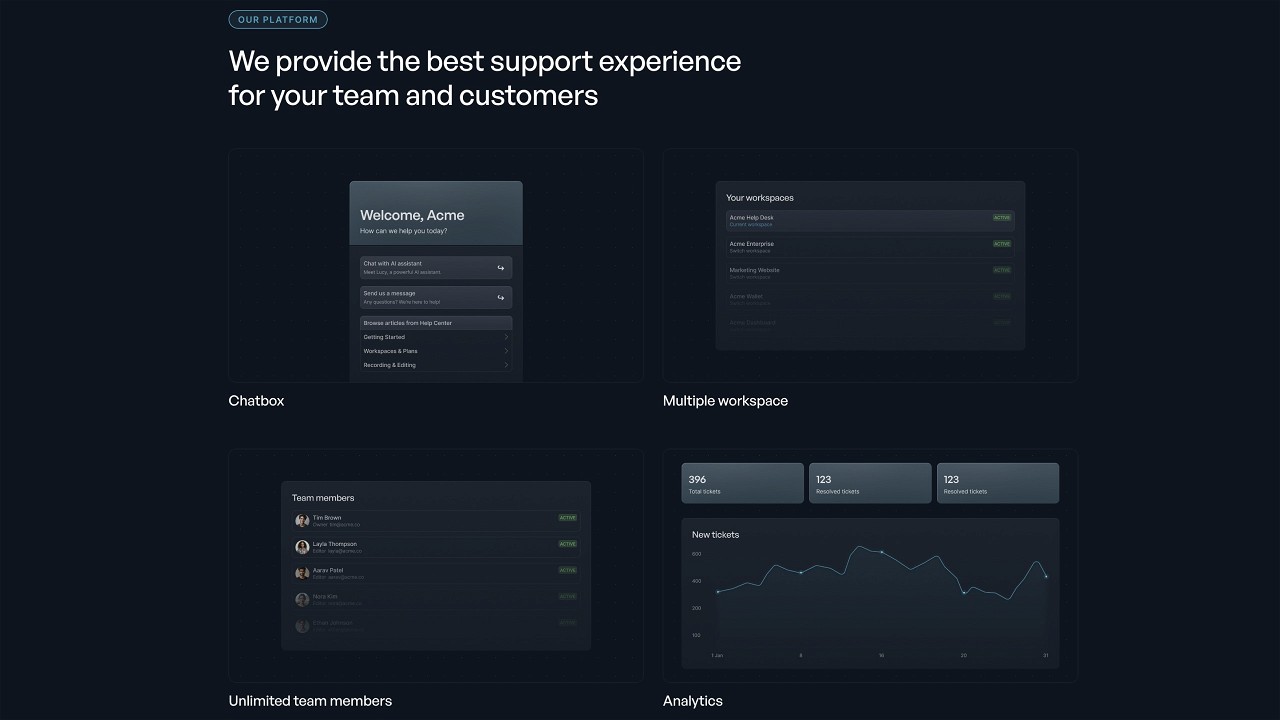Click arrow icon on Chat with AI assistant
1280x720 pixels.
tap(501, 268)
